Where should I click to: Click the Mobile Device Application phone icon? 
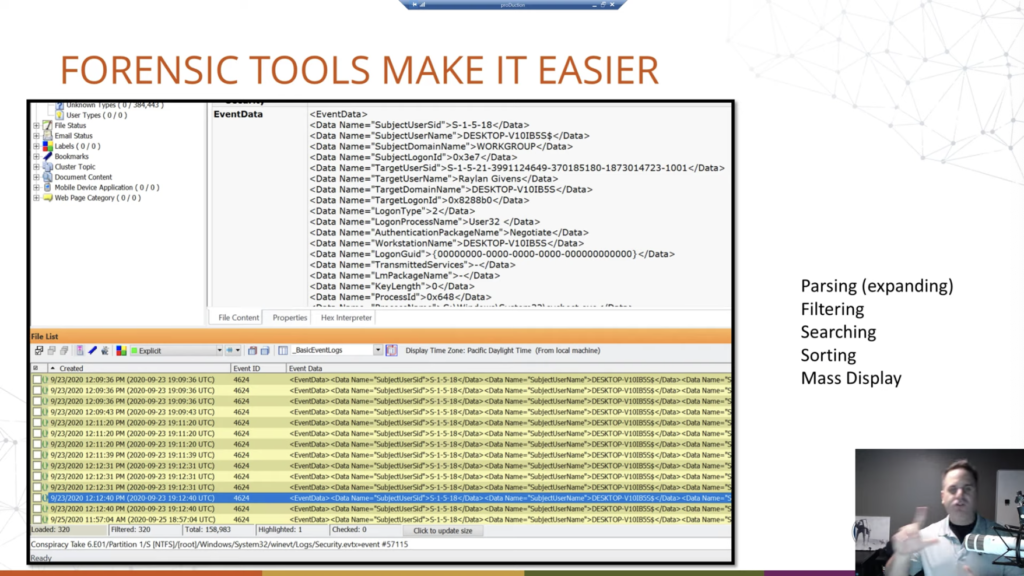click(x=47, y=187)
